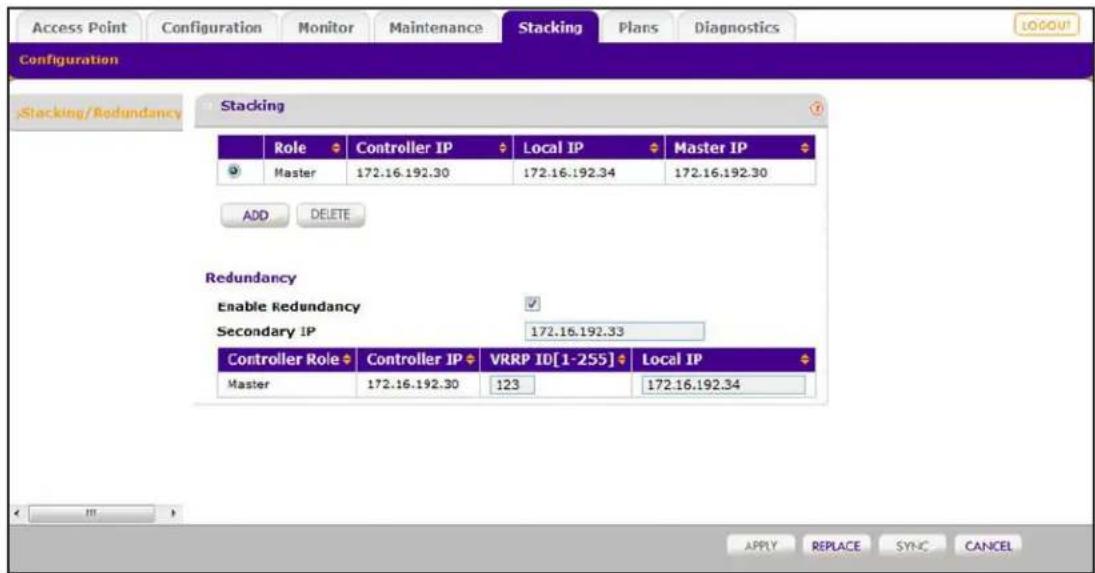Click the REPLACE button
The image size is (1095, 573).
tap(836, 546)
